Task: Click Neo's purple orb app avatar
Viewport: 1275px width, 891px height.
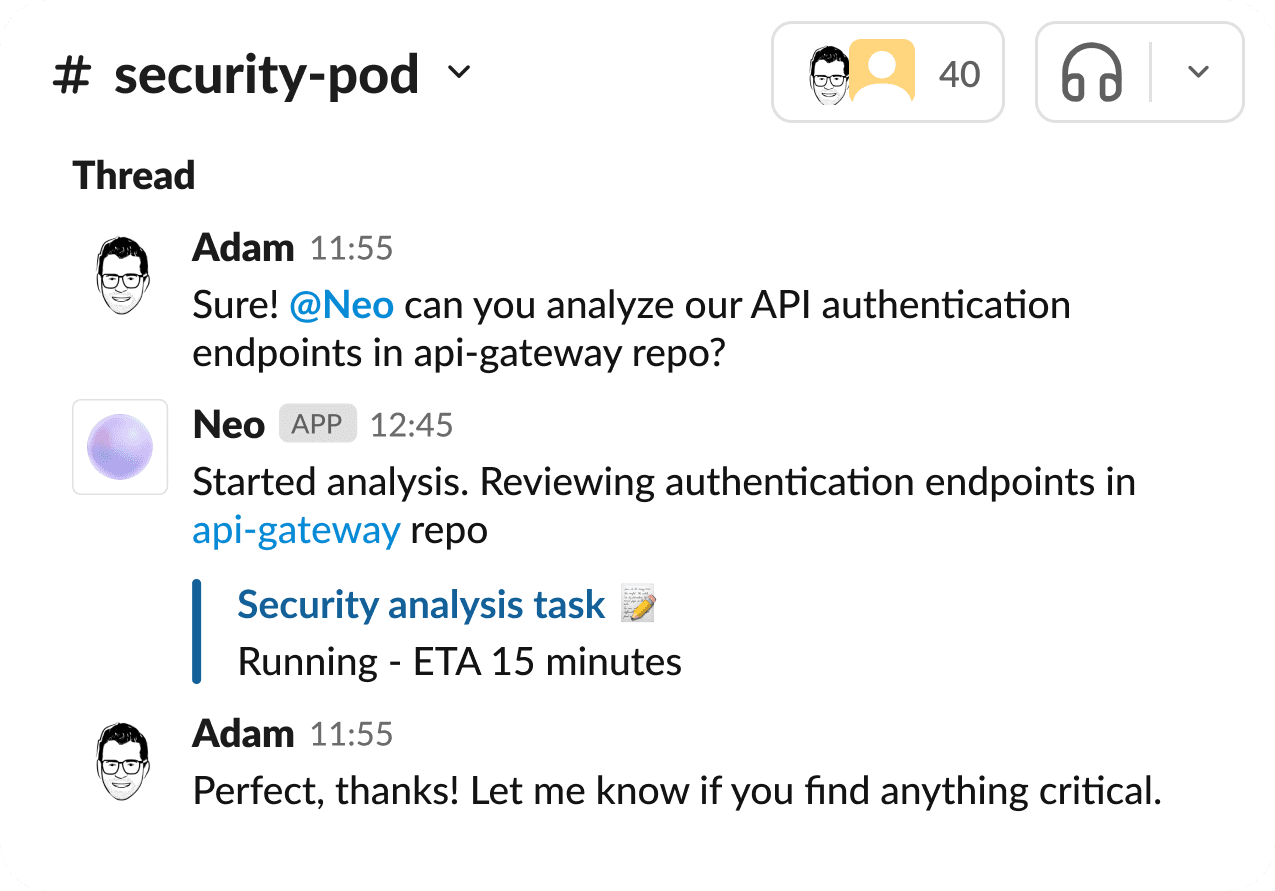Action: click(120, 447)
